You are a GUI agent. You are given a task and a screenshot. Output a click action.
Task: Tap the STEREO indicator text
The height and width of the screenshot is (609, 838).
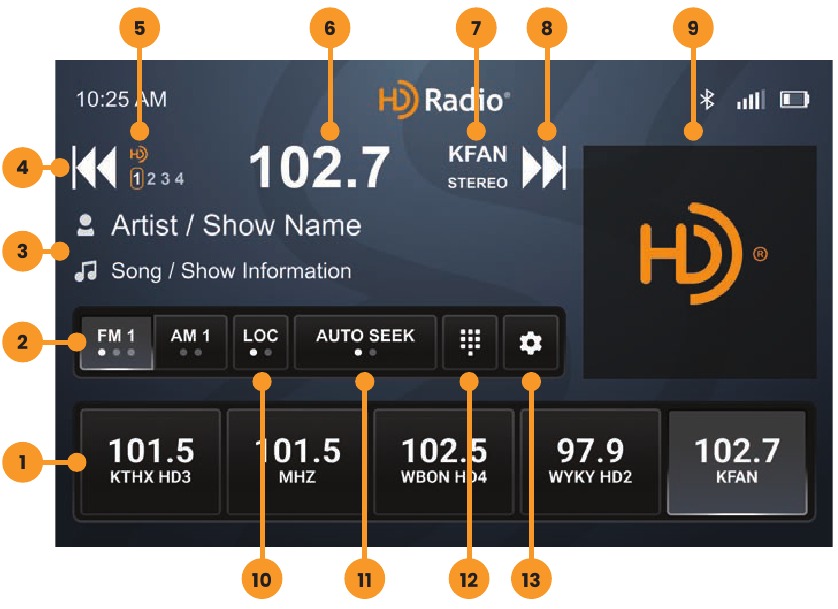point(477,183)
